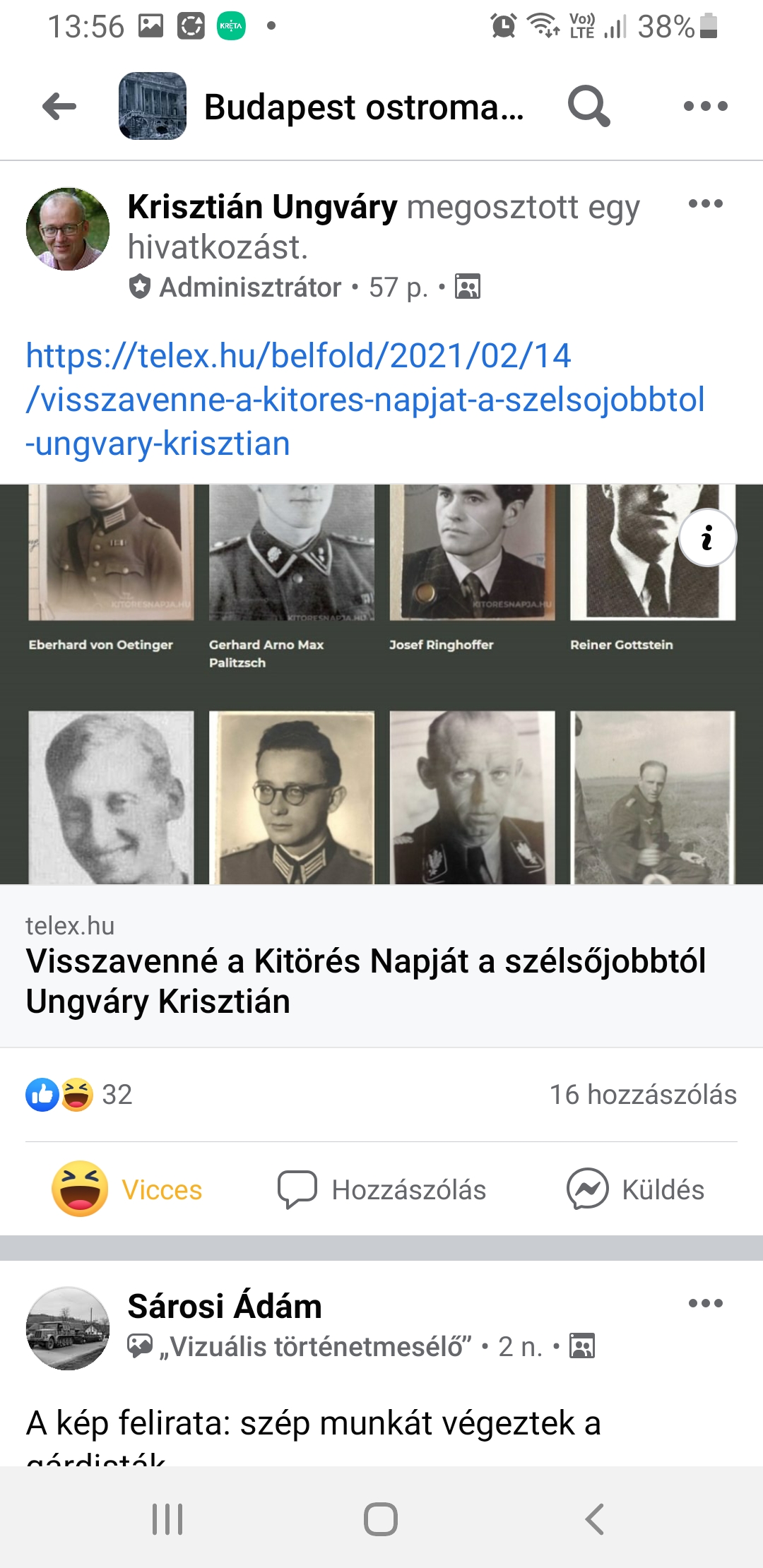The image size is (763, 1568).
Task: Open Sárosi Ádám's profile picture
Action: (68, 1329)
